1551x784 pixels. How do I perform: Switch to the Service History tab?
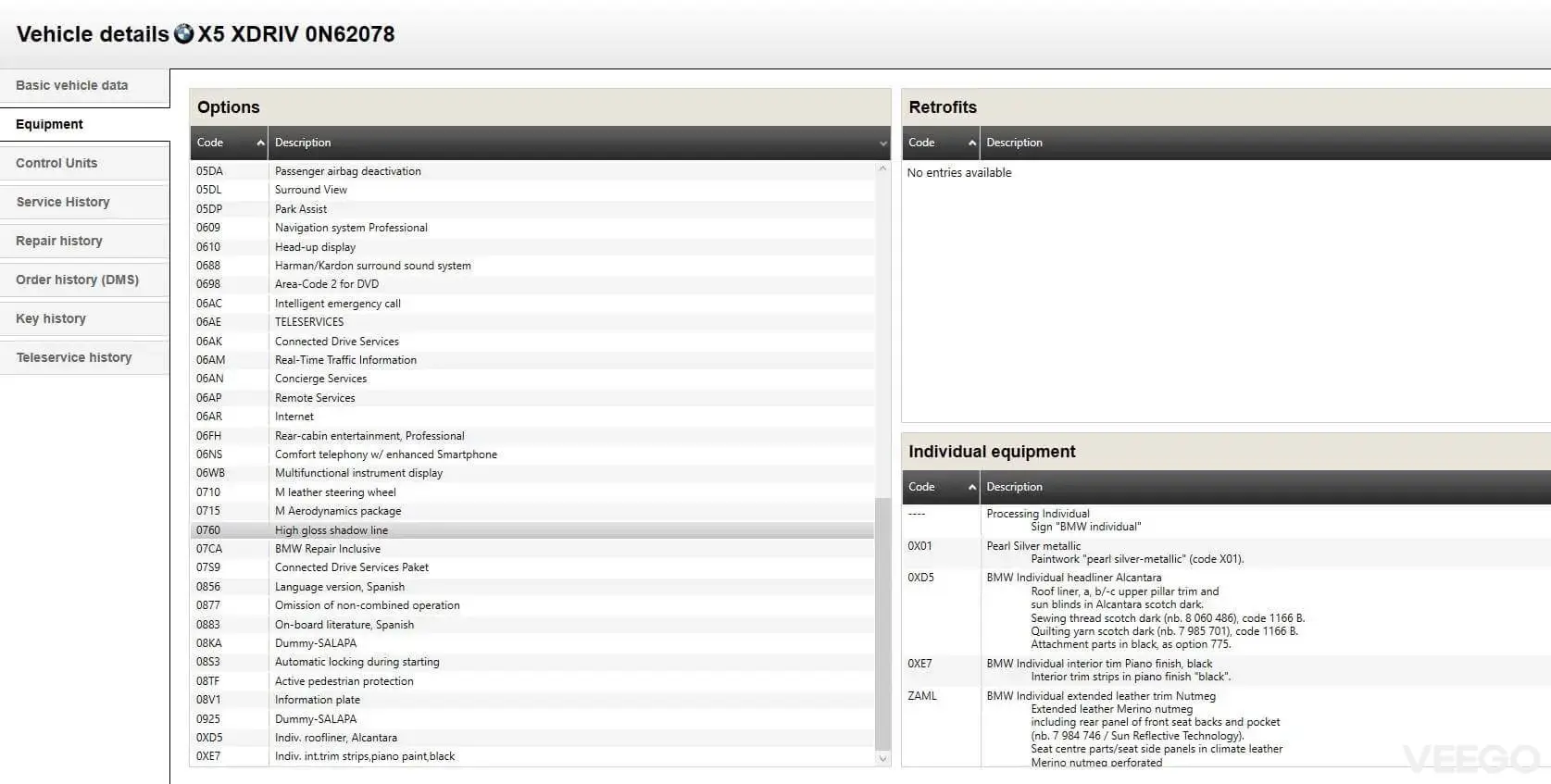click(84, 202)
